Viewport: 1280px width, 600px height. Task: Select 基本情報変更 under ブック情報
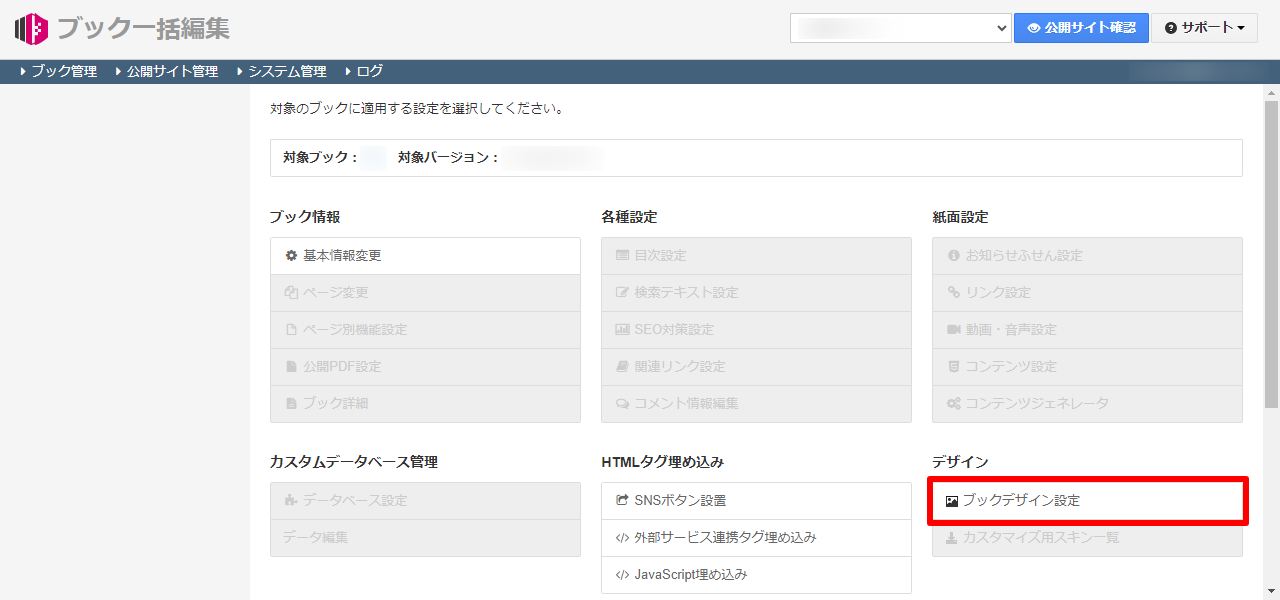(x=342, y=256)
